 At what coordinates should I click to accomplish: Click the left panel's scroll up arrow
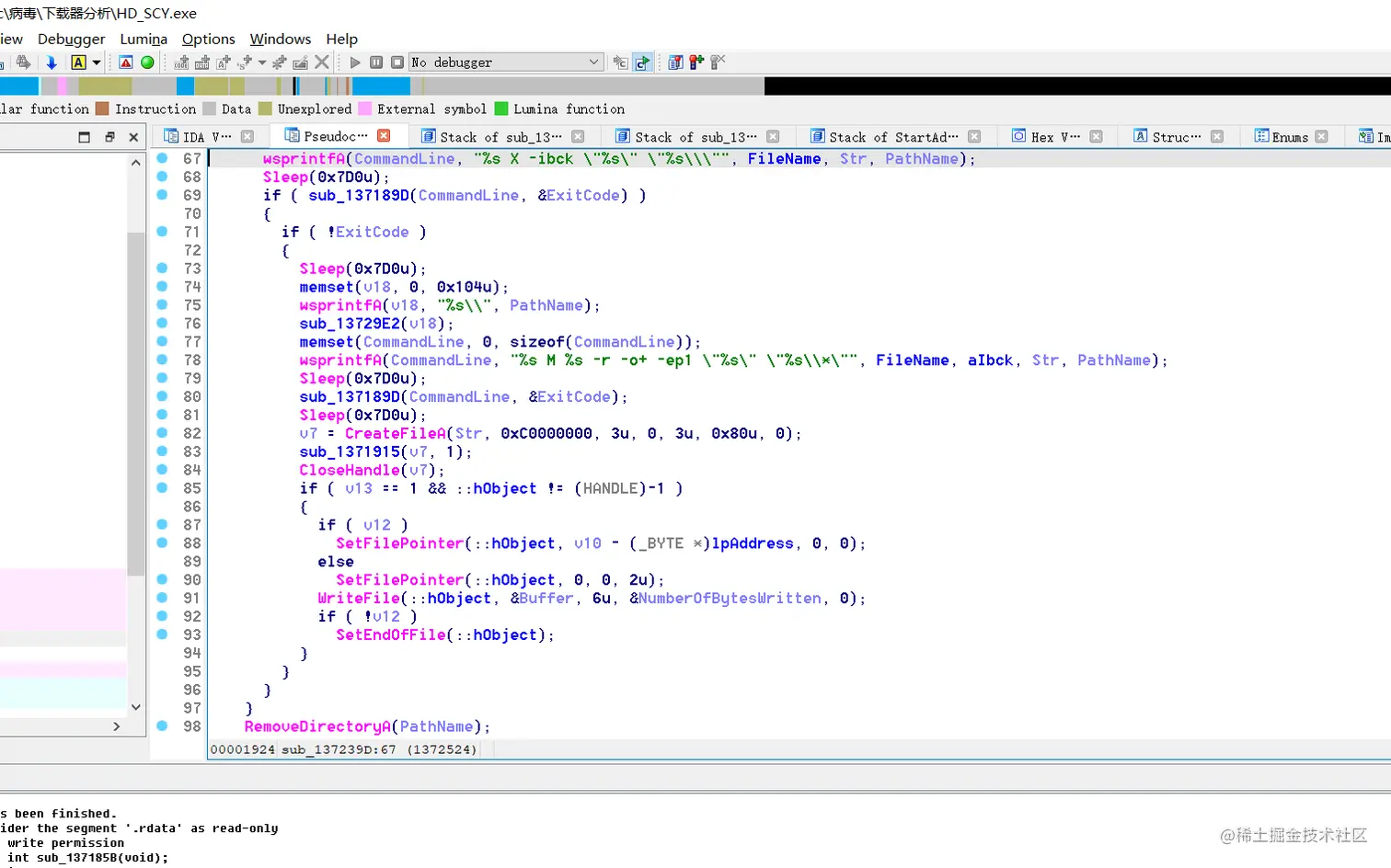[x=136, y=163]
